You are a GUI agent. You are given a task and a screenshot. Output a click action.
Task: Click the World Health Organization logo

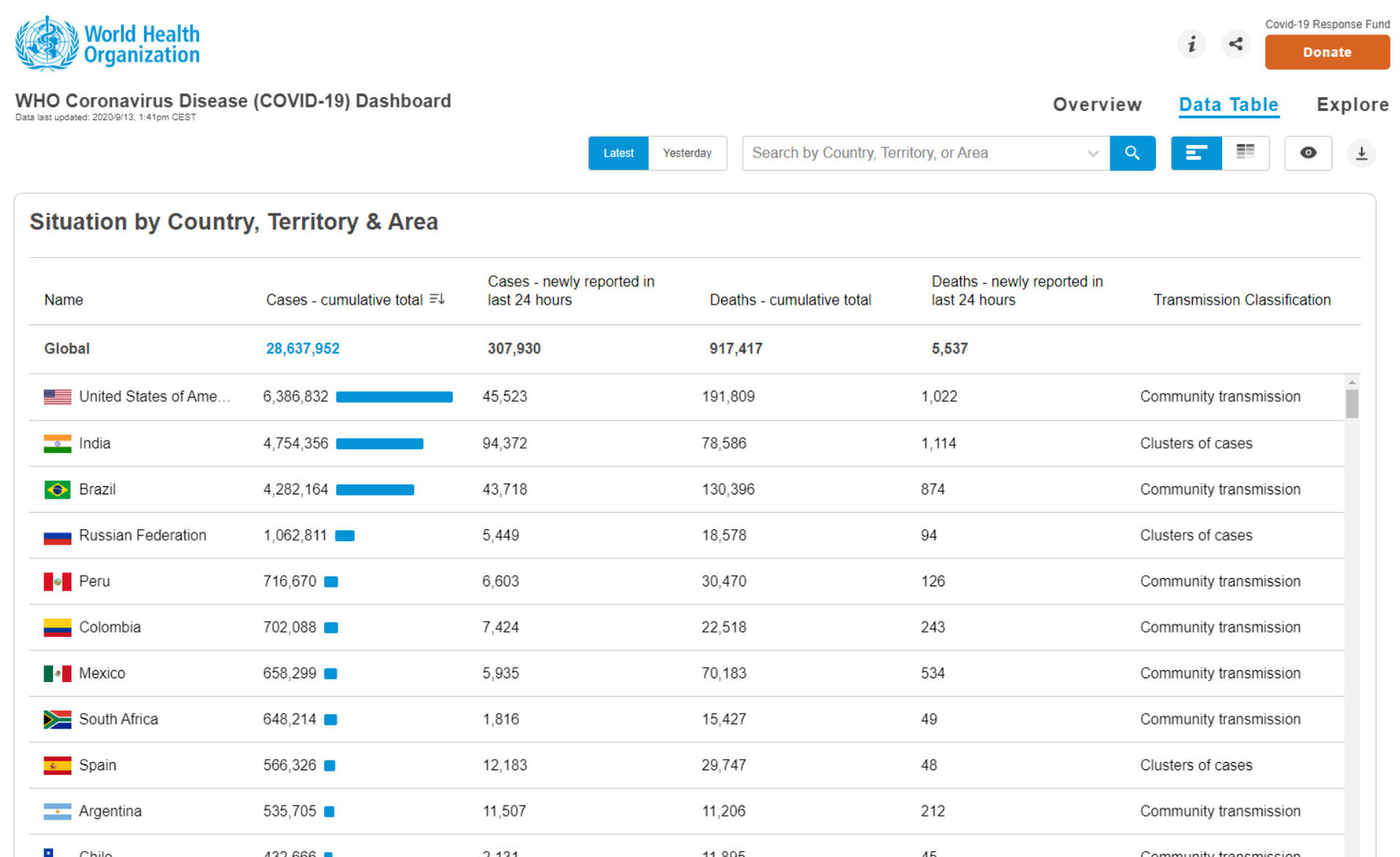(x=107, y=44)
